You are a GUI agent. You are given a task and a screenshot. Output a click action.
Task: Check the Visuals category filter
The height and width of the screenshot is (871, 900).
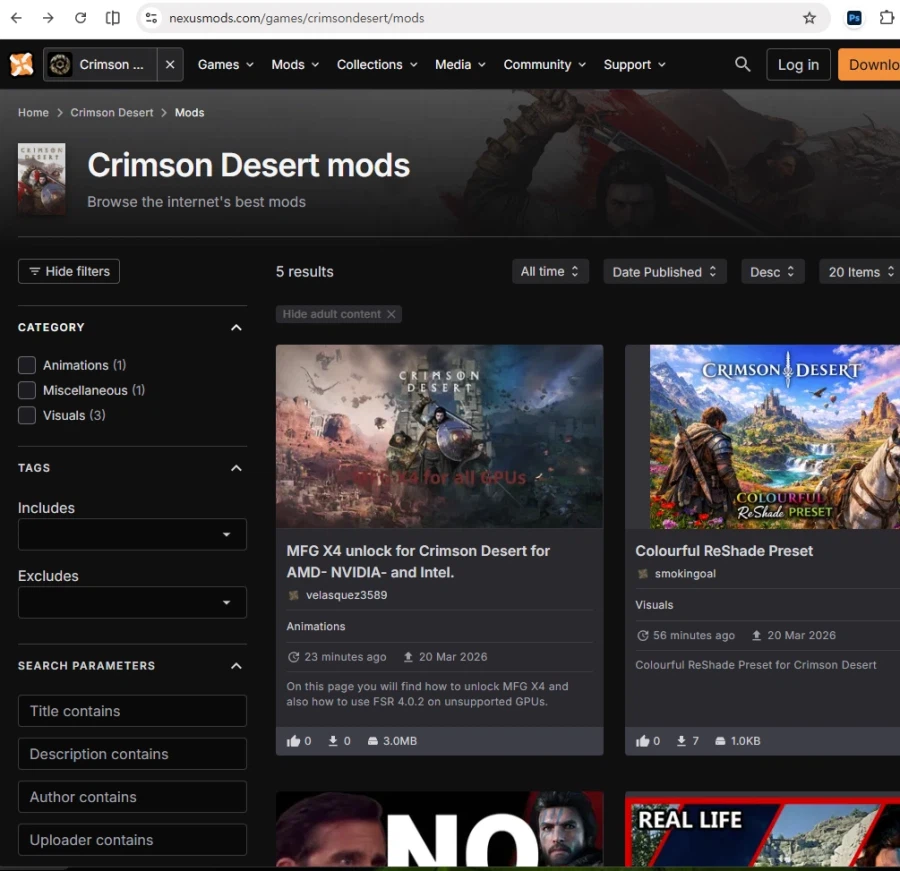[27, 415]
